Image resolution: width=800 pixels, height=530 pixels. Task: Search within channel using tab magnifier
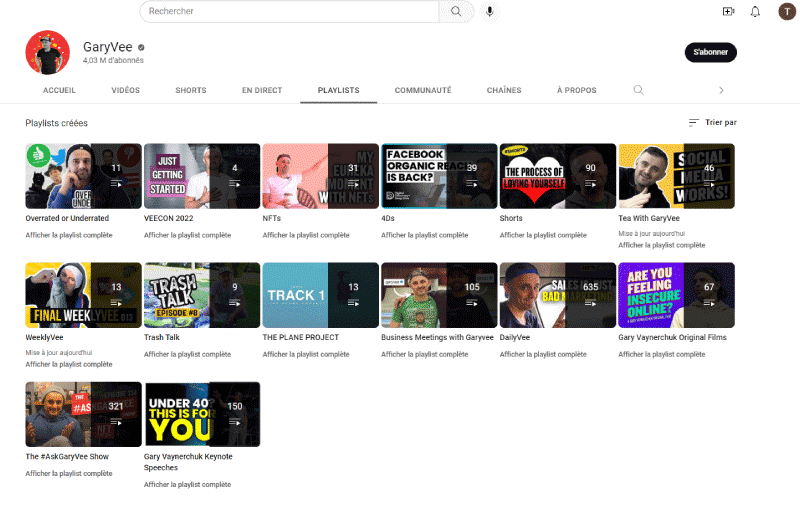638,90
